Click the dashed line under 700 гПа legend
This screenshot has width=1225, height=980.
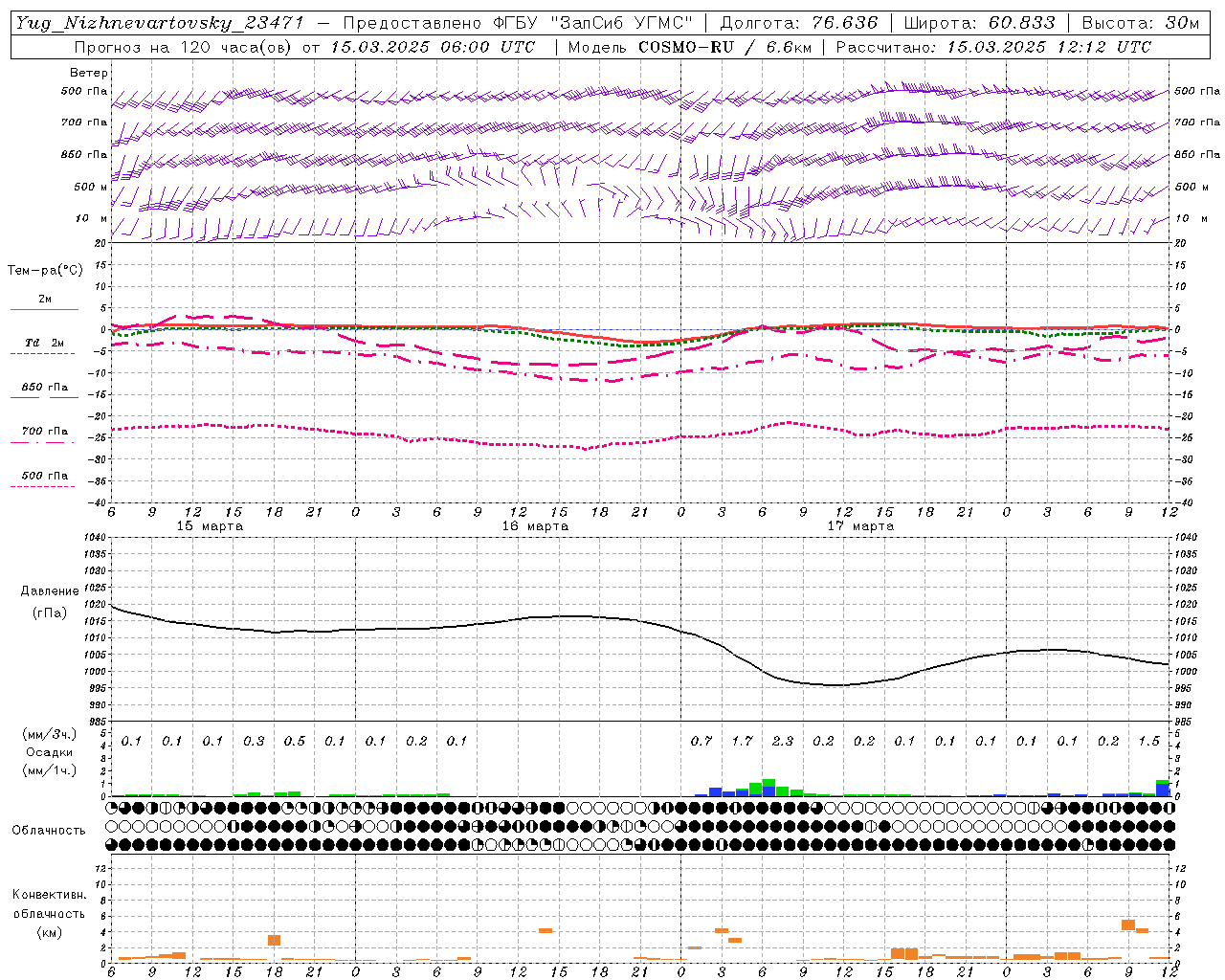42,442
